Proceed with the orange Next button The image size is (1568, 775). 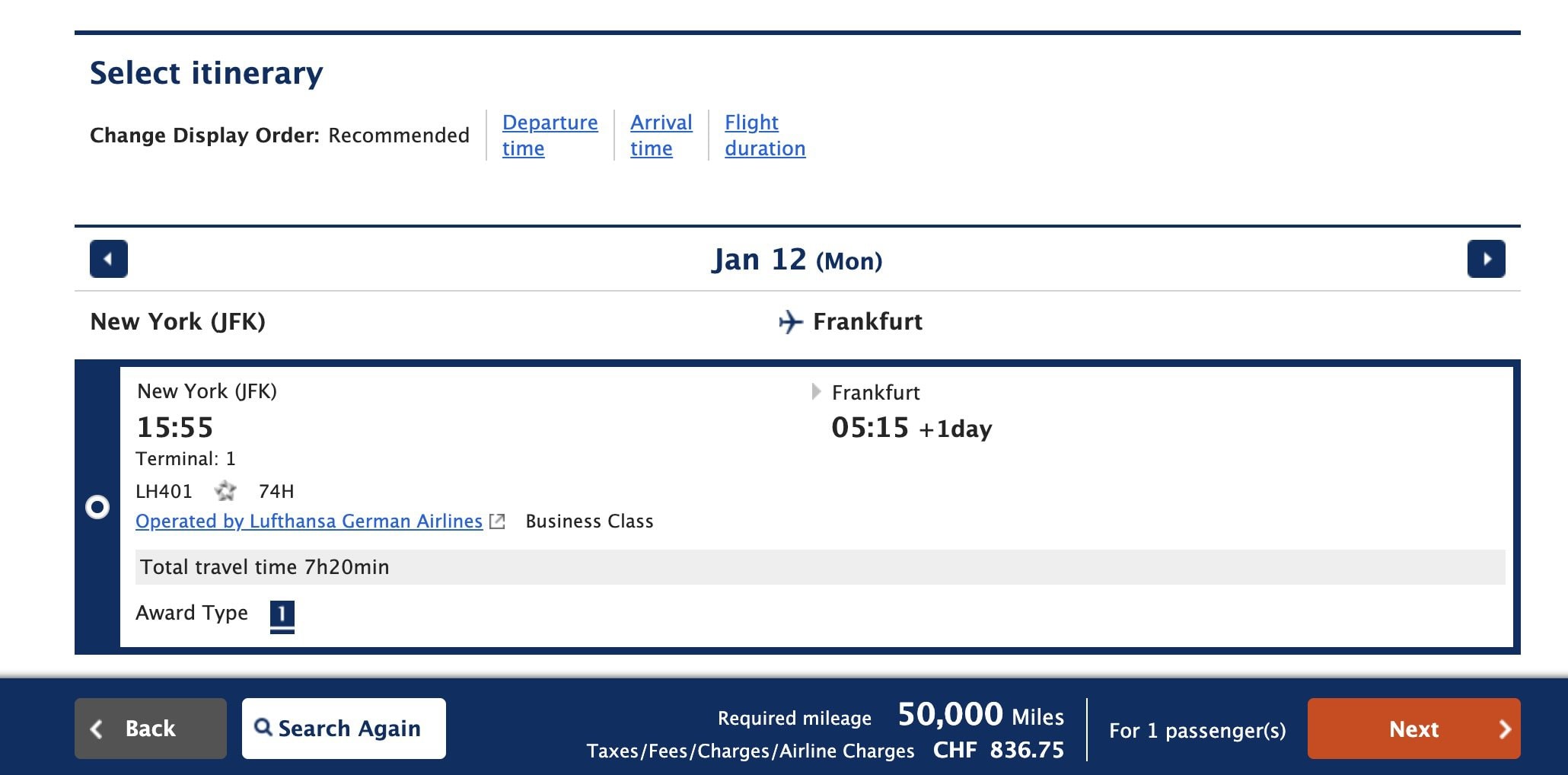[x=1413, y=729]
